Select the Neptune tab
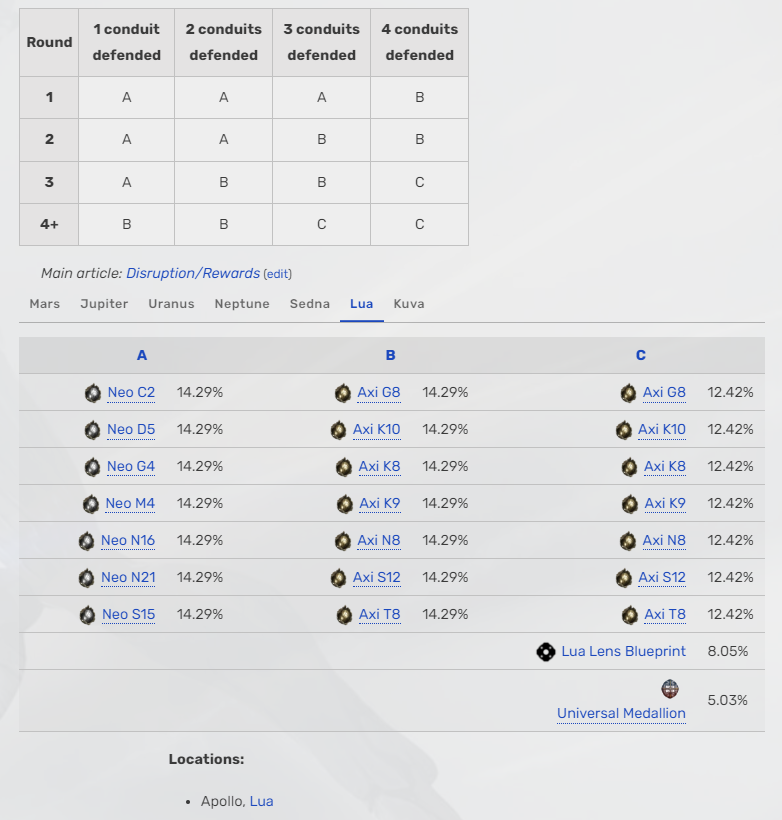 (x=242, y=304)
